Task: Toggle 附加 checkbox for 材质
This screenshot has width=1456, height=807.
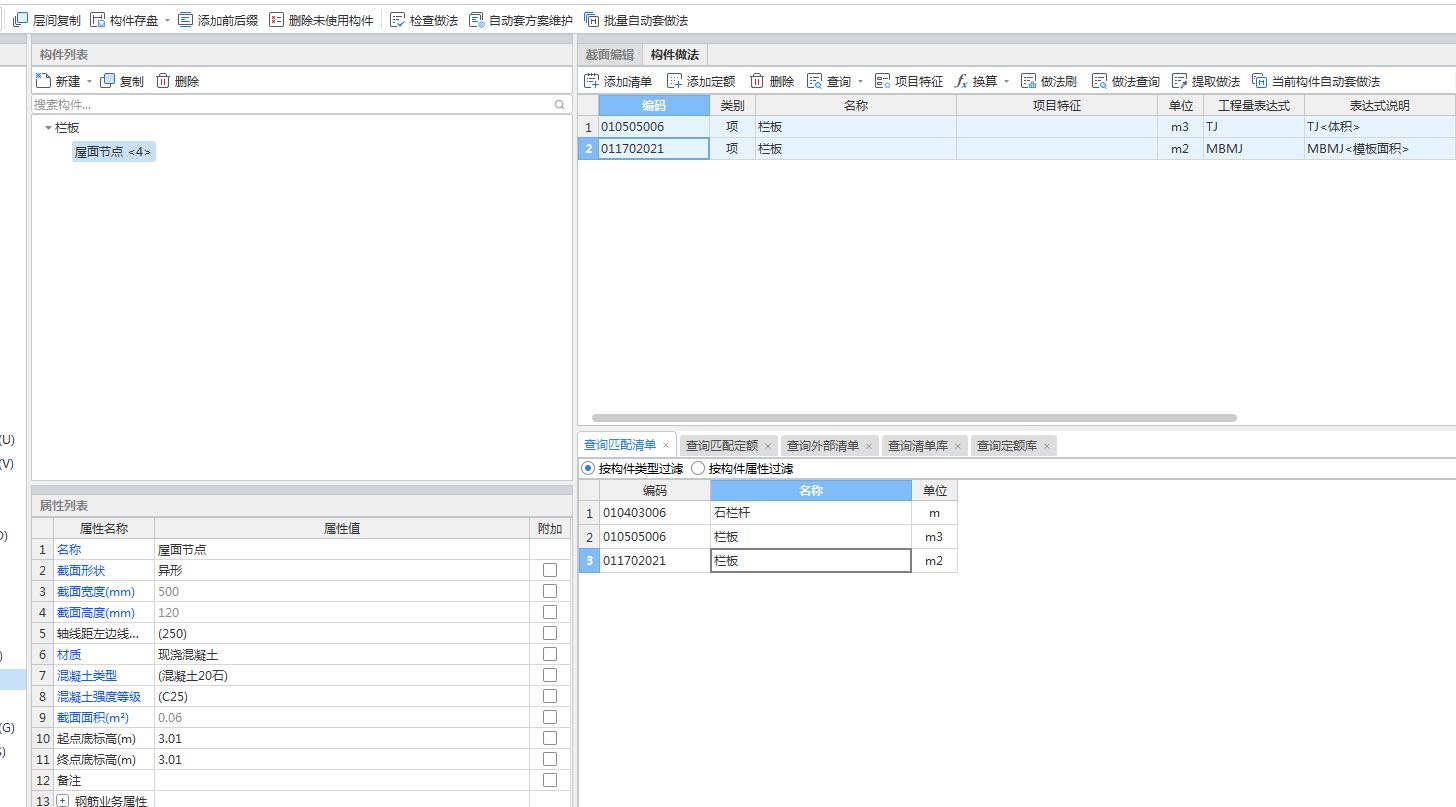Action: (x=550, y=654)
